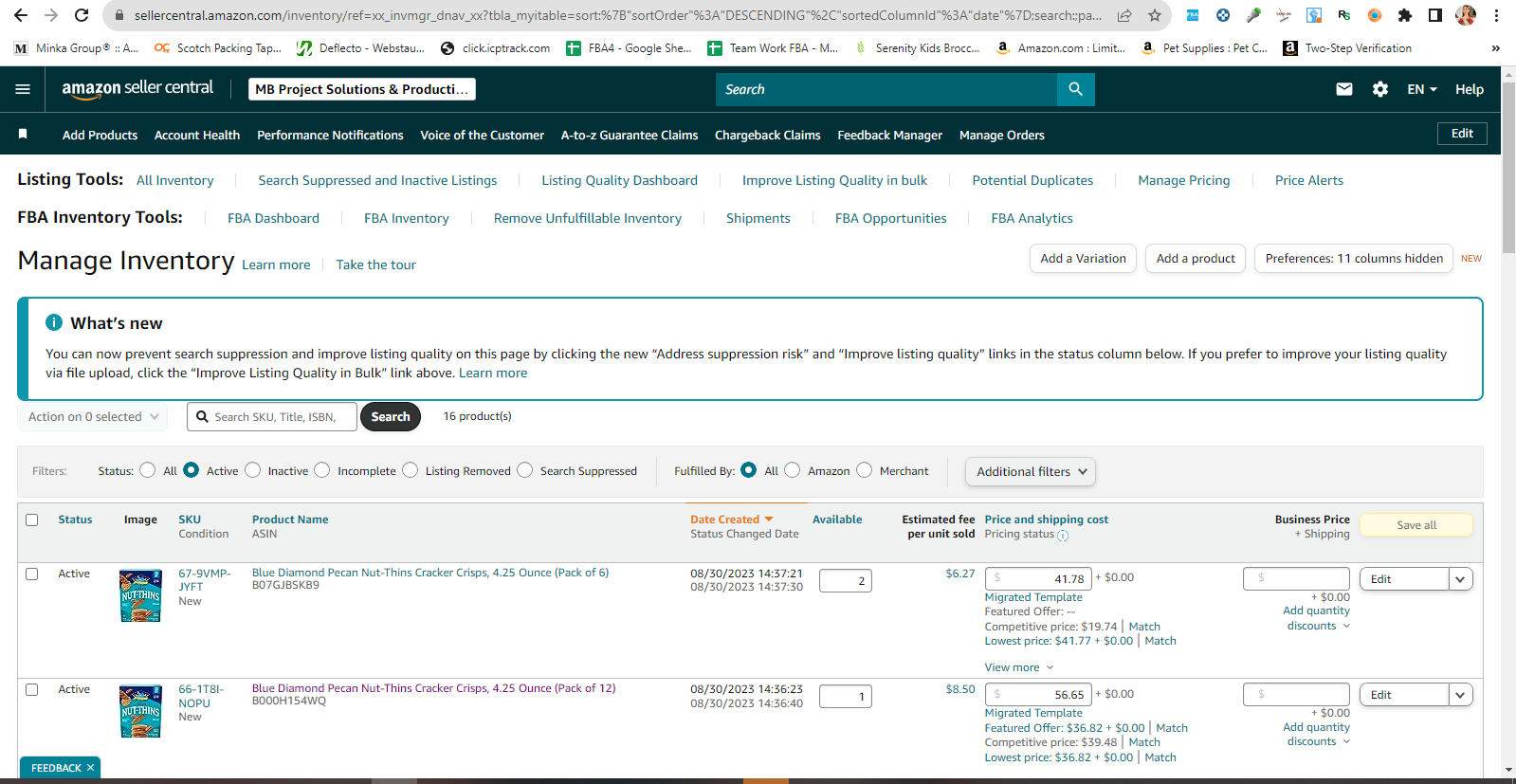1516x784 pixels.
Task: Open the settings gear icon
Action: point(1380,89)
